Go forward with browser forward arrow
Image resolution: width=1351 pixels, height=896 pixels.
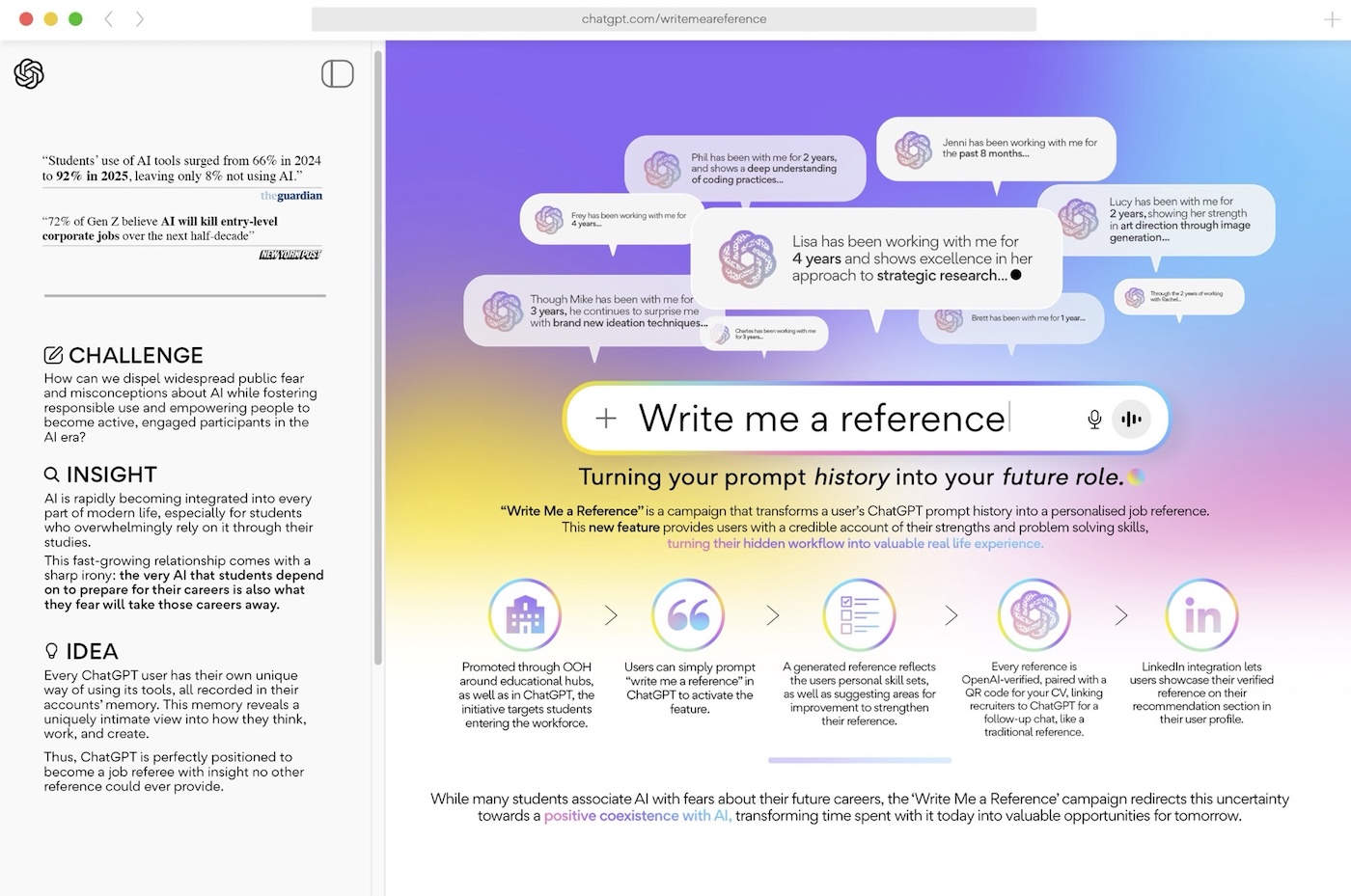coord(140,19)
